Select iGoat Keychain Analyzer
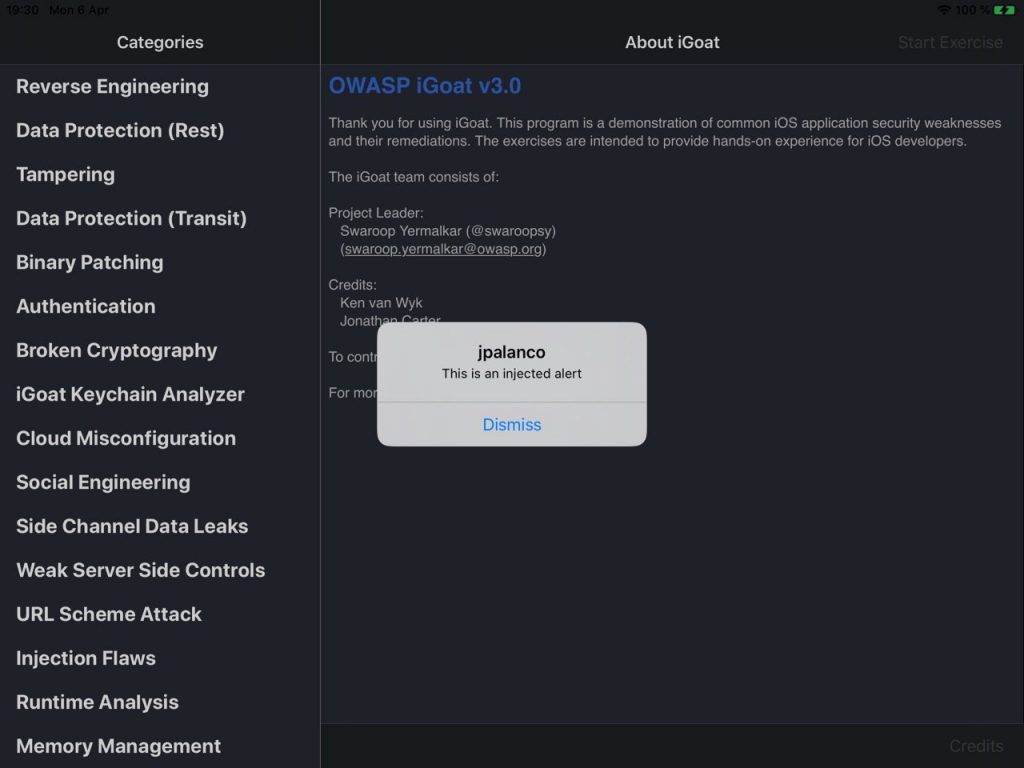 pyautogui.click(x=160, y=394)
